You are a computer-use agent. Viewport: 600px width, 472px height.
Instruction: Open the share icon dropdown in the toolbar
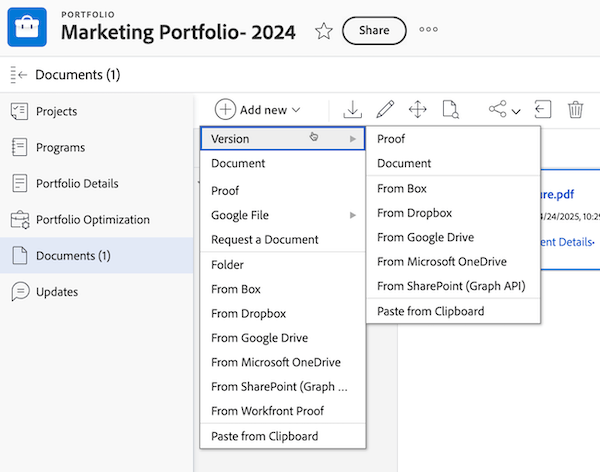point(503,110)
